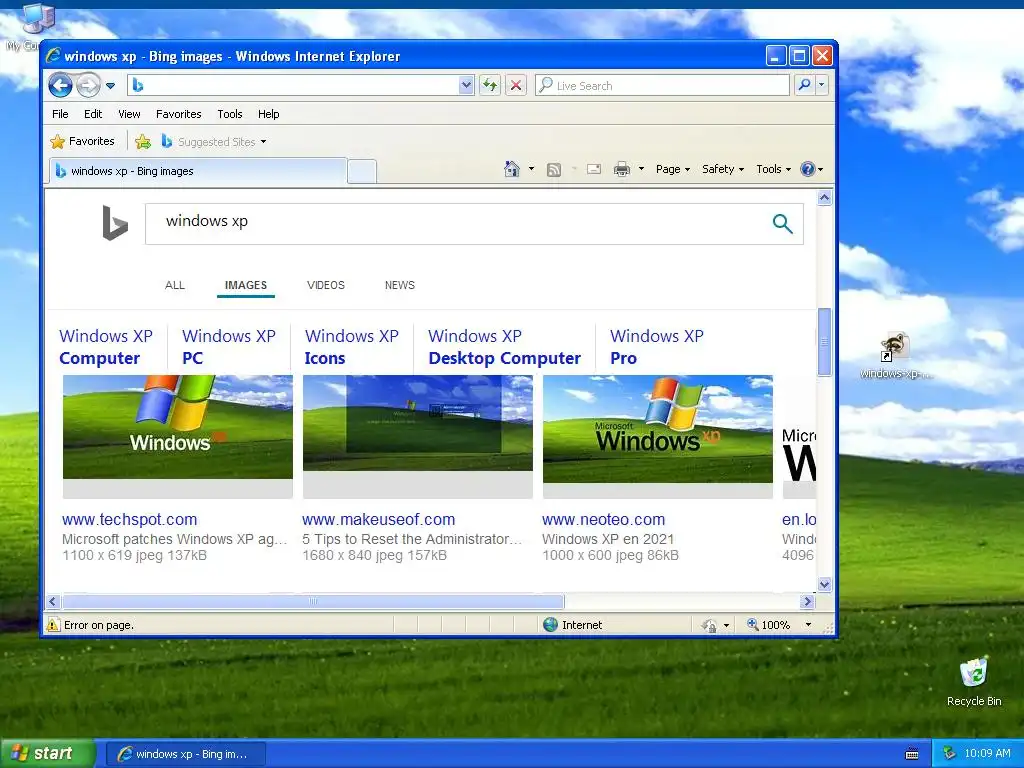Follow the www.techspot.com link

[129, 520]
